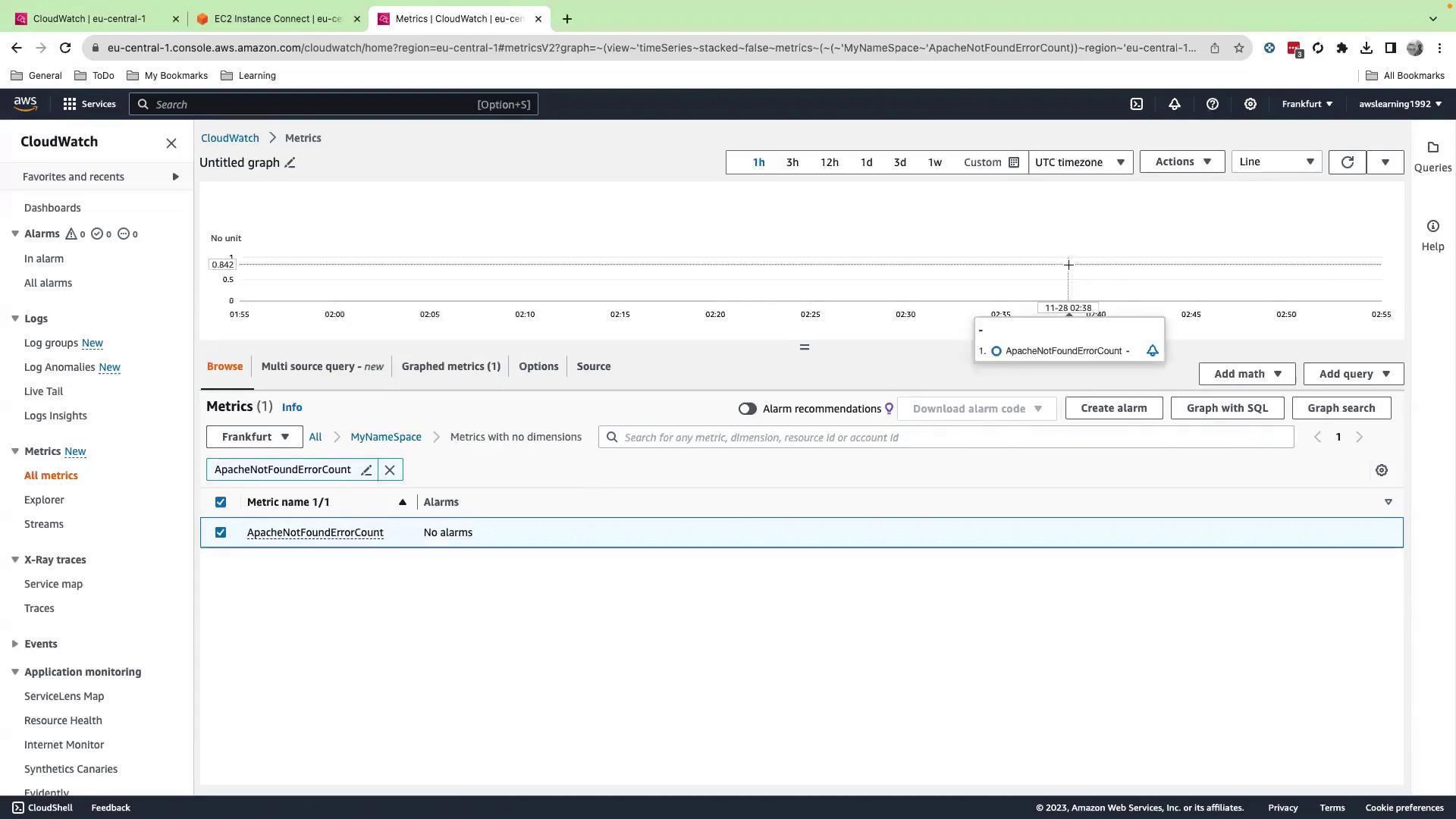Go to the AWS home logo
Screen dimensions: 1456x819
[25, 104]
